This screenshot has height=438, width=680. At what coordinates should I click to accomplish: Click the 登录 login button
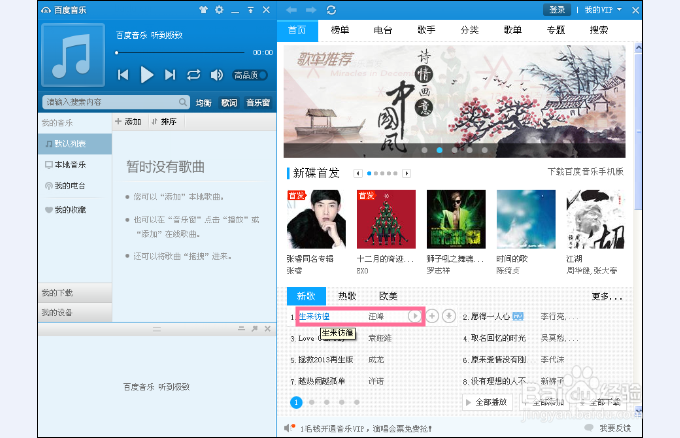[x=557, y=10]
